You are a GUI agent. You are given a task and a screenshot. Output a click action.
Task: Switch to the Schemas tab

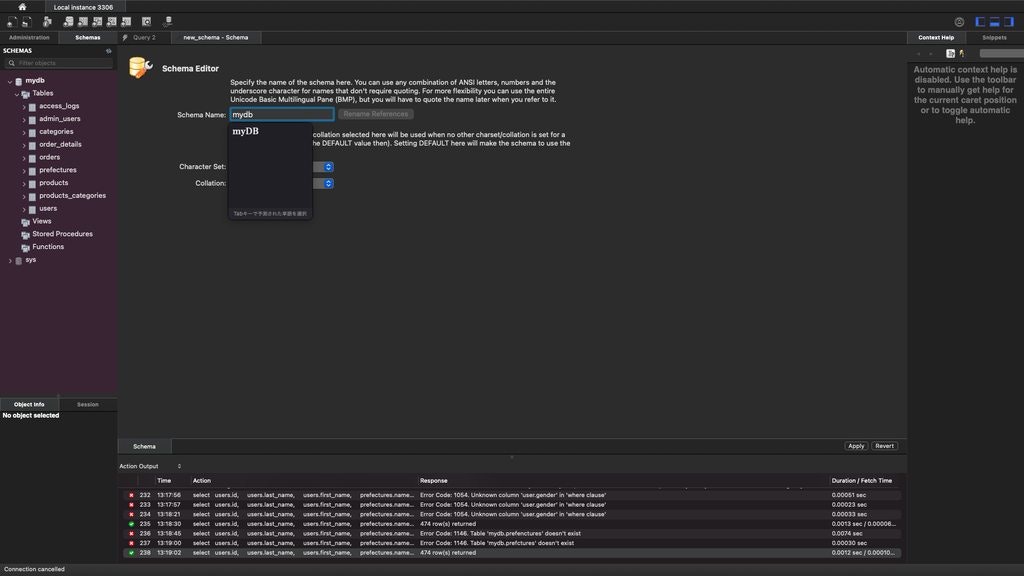click(x=88, y=38)
